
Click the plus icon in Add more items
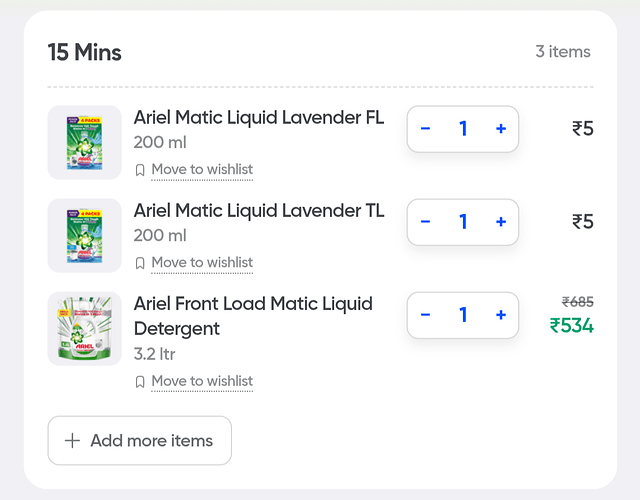coord(72,441)
